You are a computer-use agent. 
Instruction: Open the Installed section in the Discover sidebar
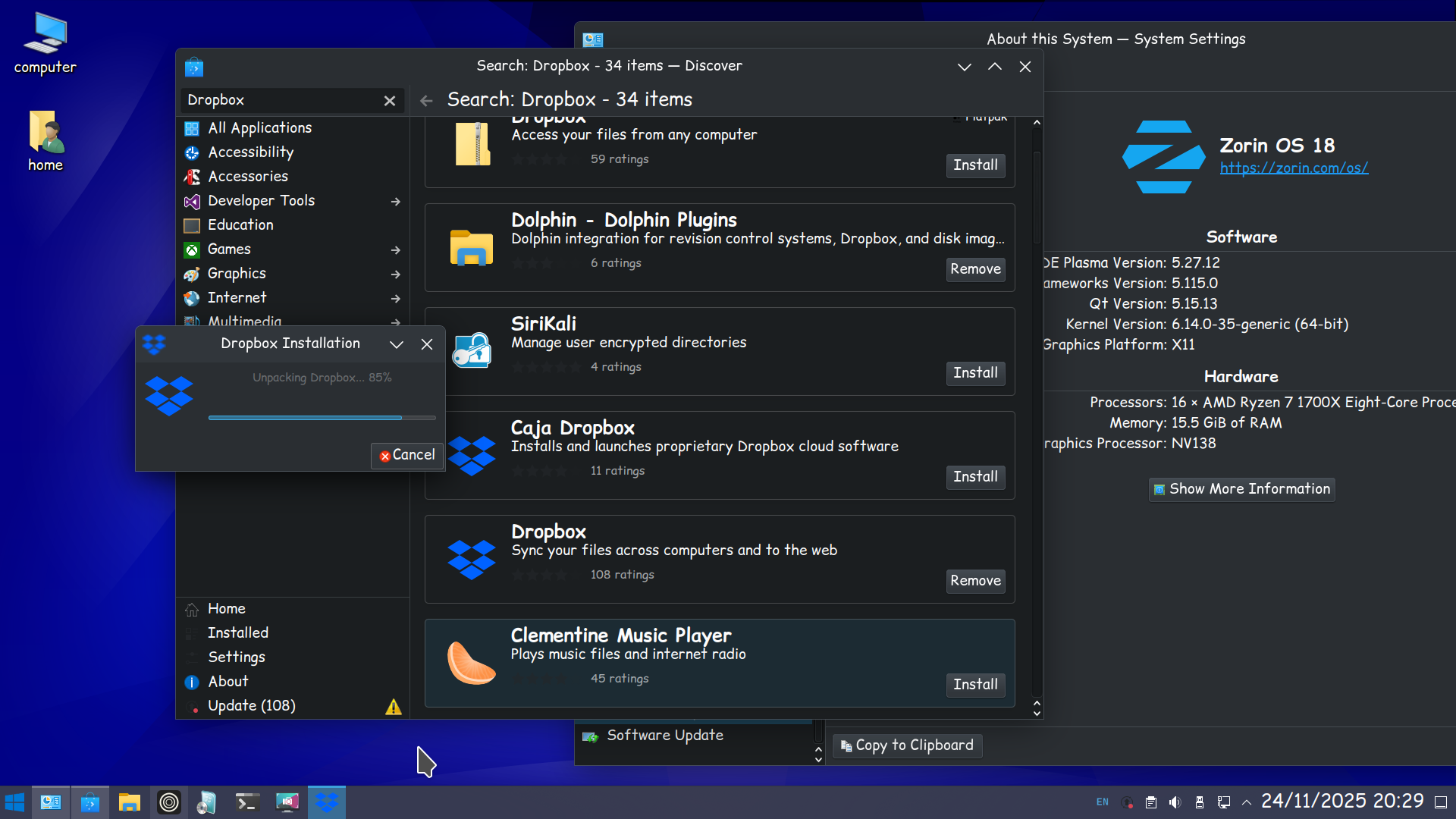point(238,632)
